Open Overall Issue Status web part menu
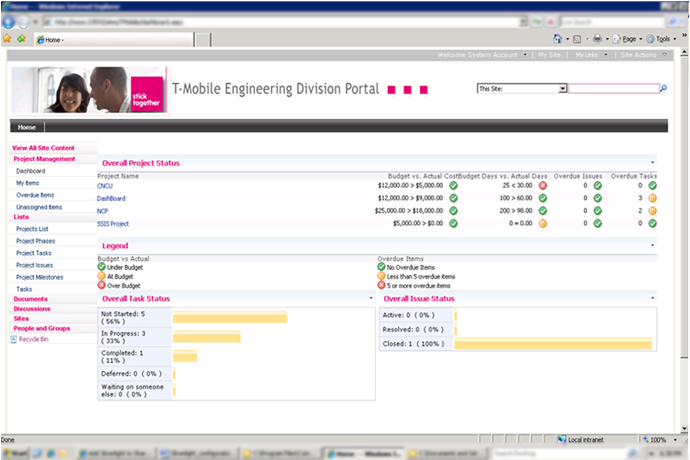The width and height of the screenshot is (690, 460). coord(652,298)
